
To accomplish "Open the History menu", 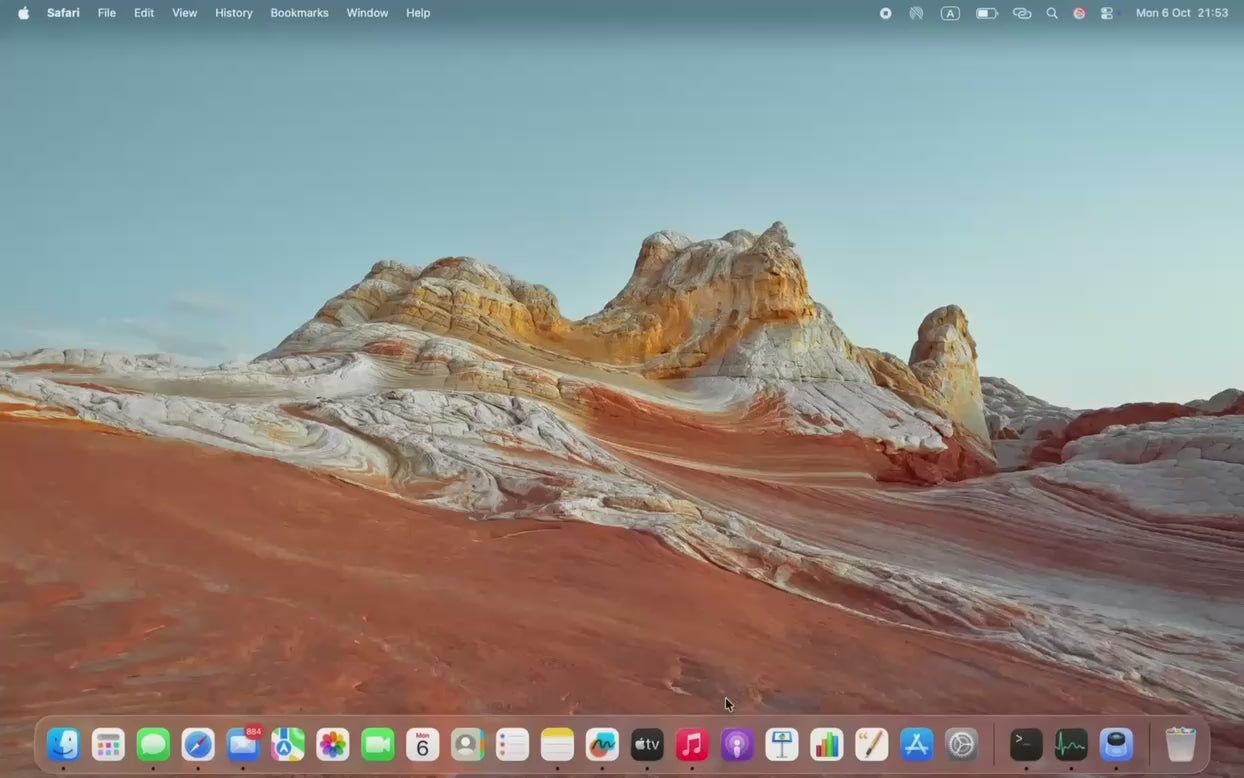I will pos(233,13).
